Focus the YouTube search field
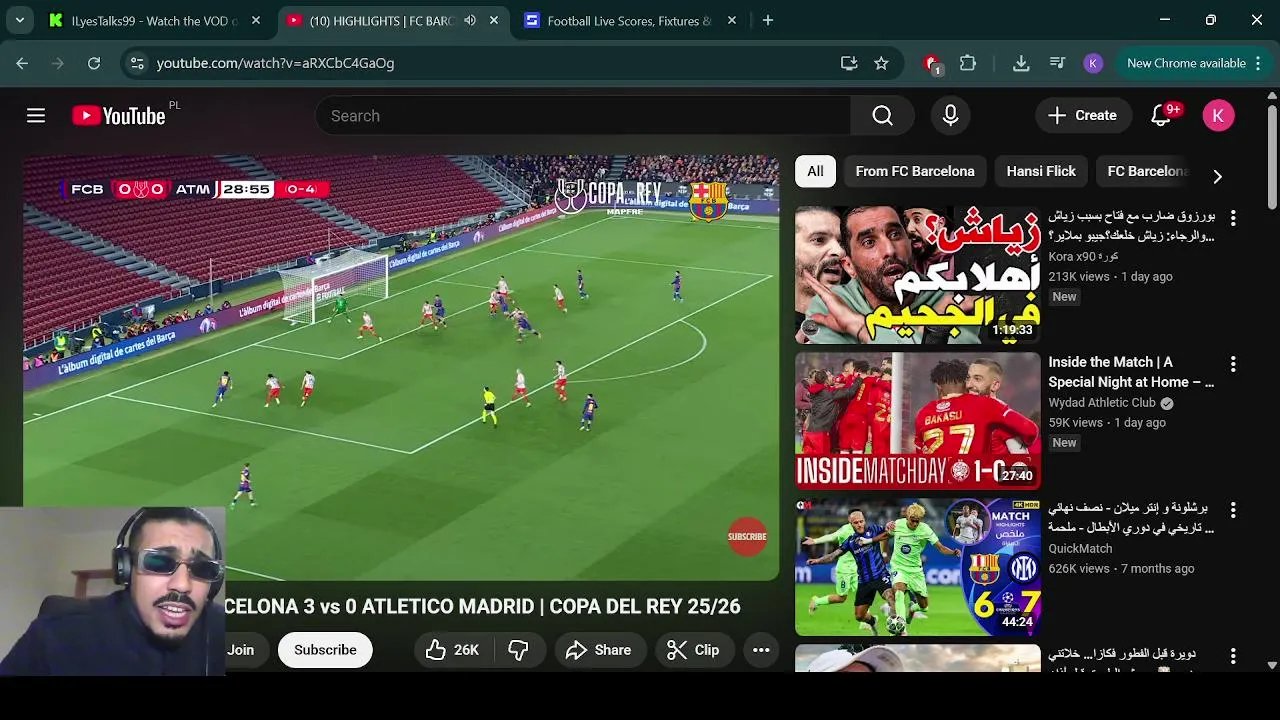The width and height of the screenshot is (1280, 720). click(x=583, y=116)
